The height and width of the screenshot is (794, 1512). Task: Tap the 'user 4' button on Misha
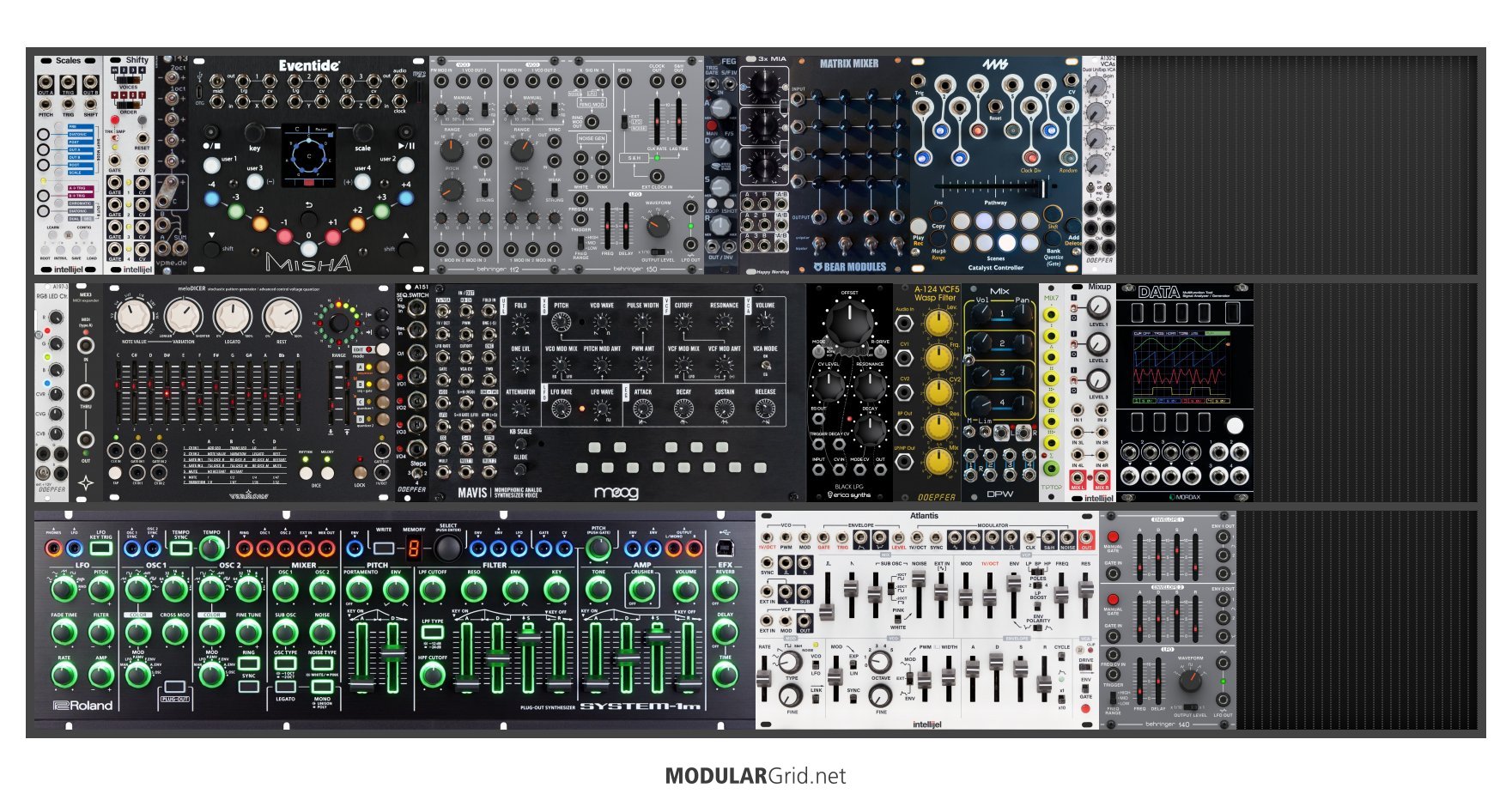tap(362, 180)
